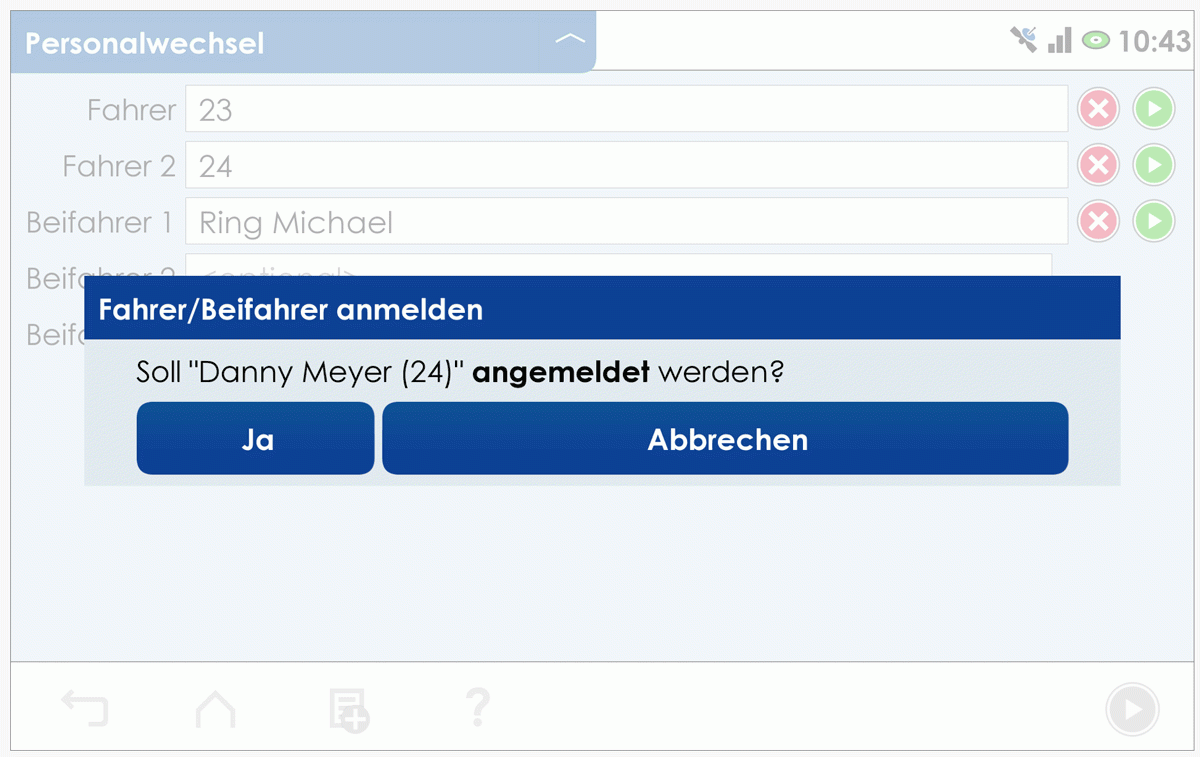
Task: Remove Beifahrer 1 using red X icon
Action: click(x=1098, y=221)
